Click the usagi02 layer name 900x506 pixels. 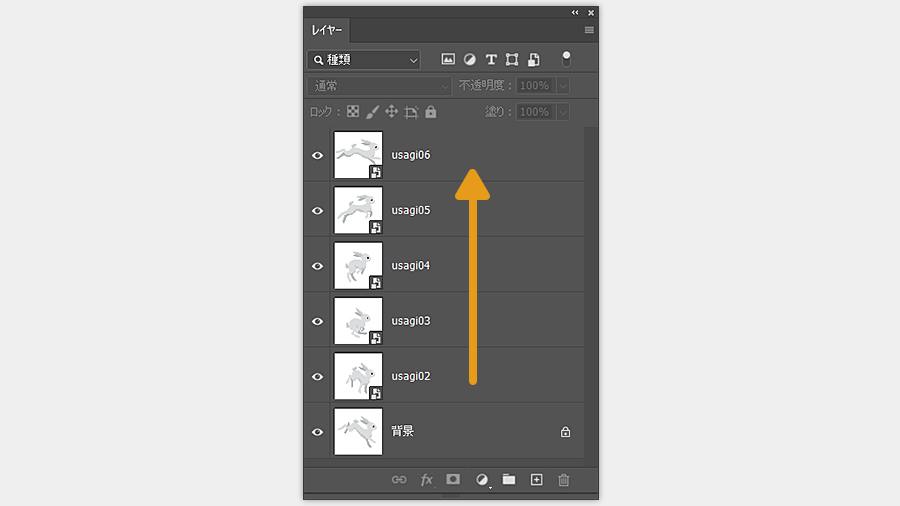pos(410,376)
